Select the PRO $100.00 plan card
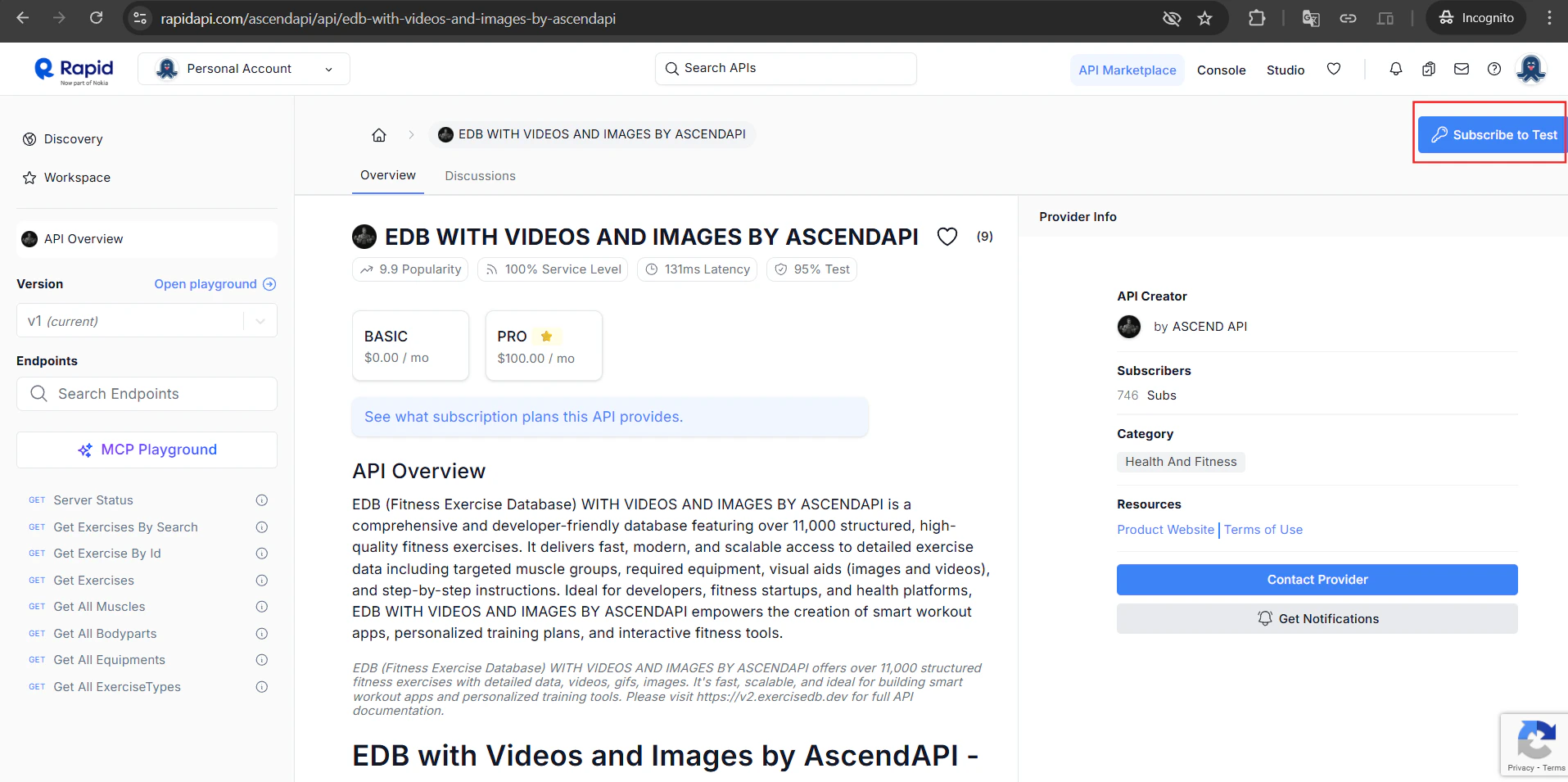 pos(544,346)
